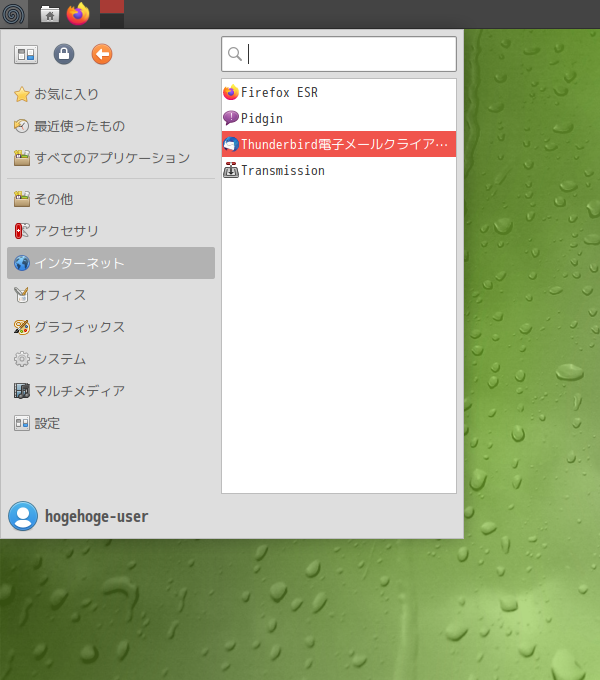Launch Firefox from the top panel
This screenshot has width=600, height=680.
[78, 14]
